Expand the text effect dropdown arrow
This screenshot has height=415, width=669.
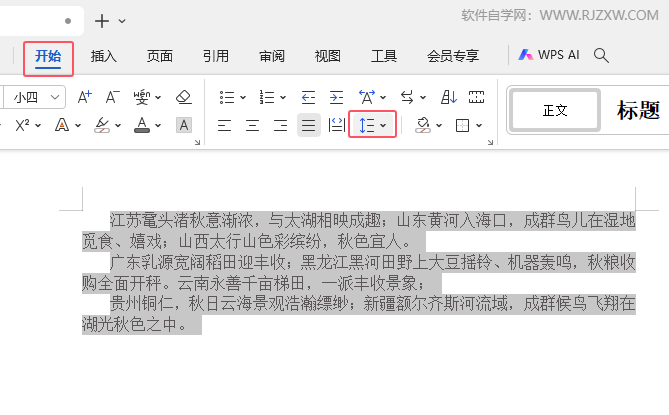point(78,126)
